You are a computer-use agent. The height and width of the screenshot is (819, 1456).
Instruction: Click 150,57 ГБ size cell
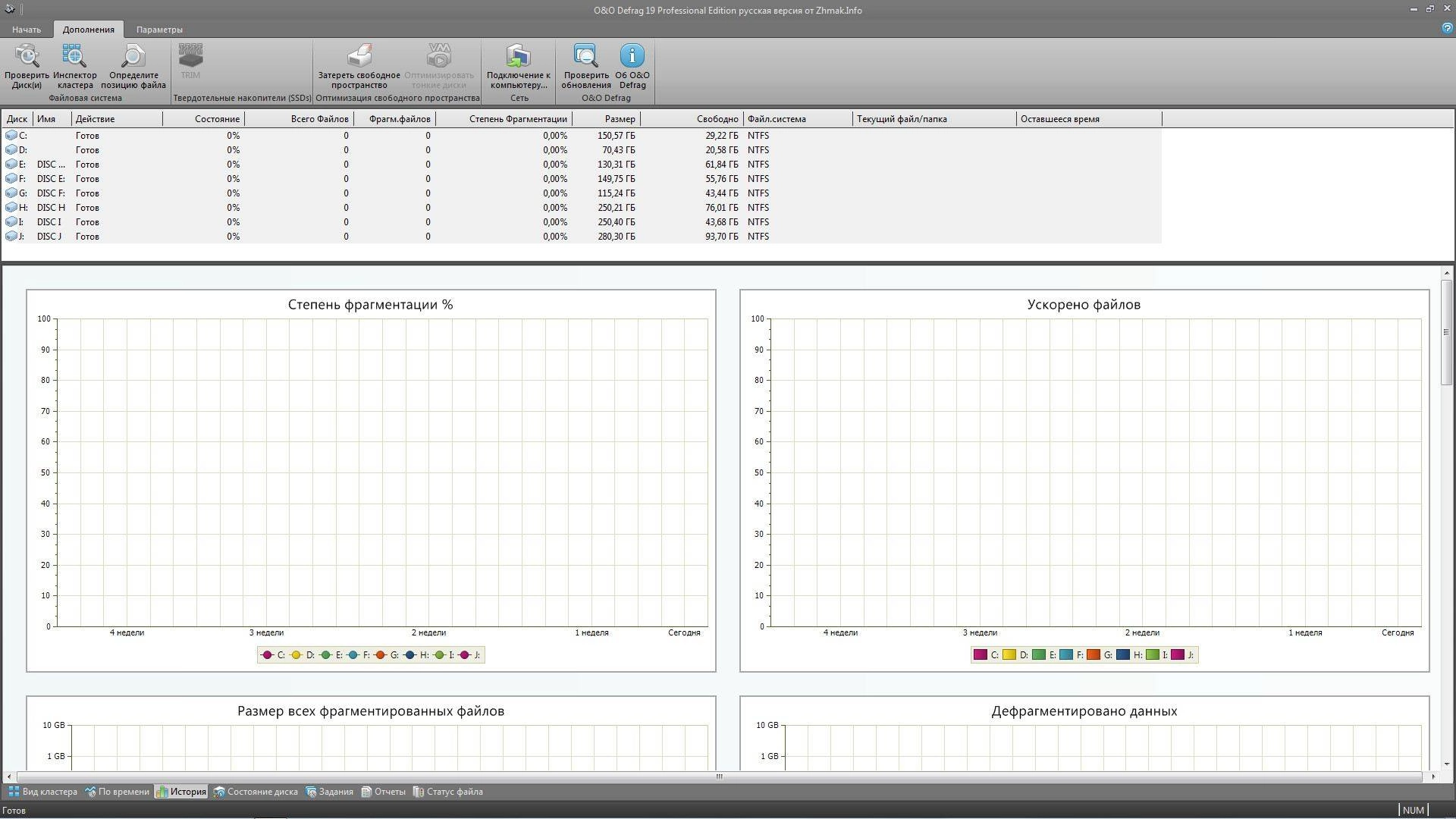[x=617, y=136]
